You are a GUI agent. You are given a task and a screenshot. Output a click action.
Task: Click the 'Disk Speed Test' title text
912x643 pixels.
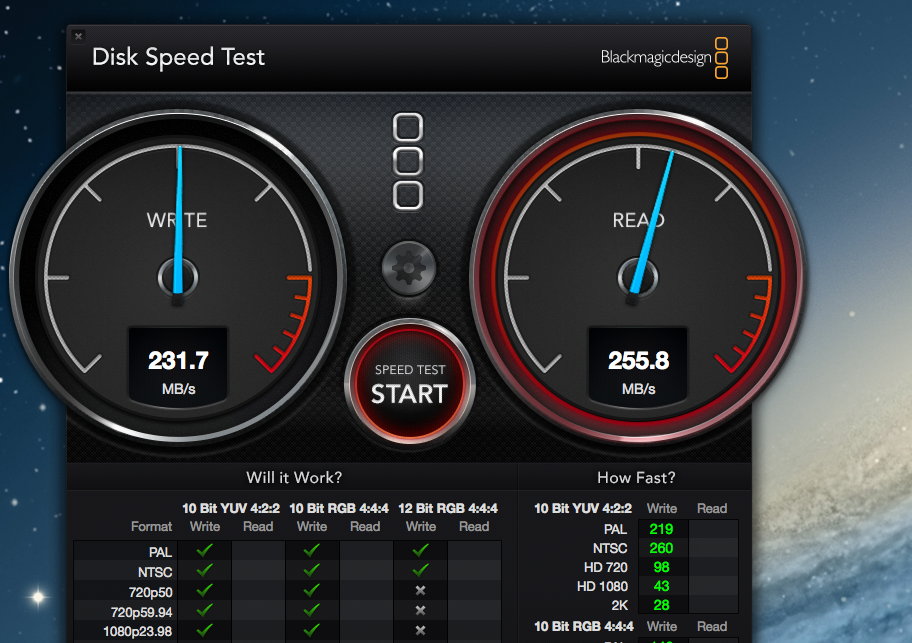coord(178,58)
